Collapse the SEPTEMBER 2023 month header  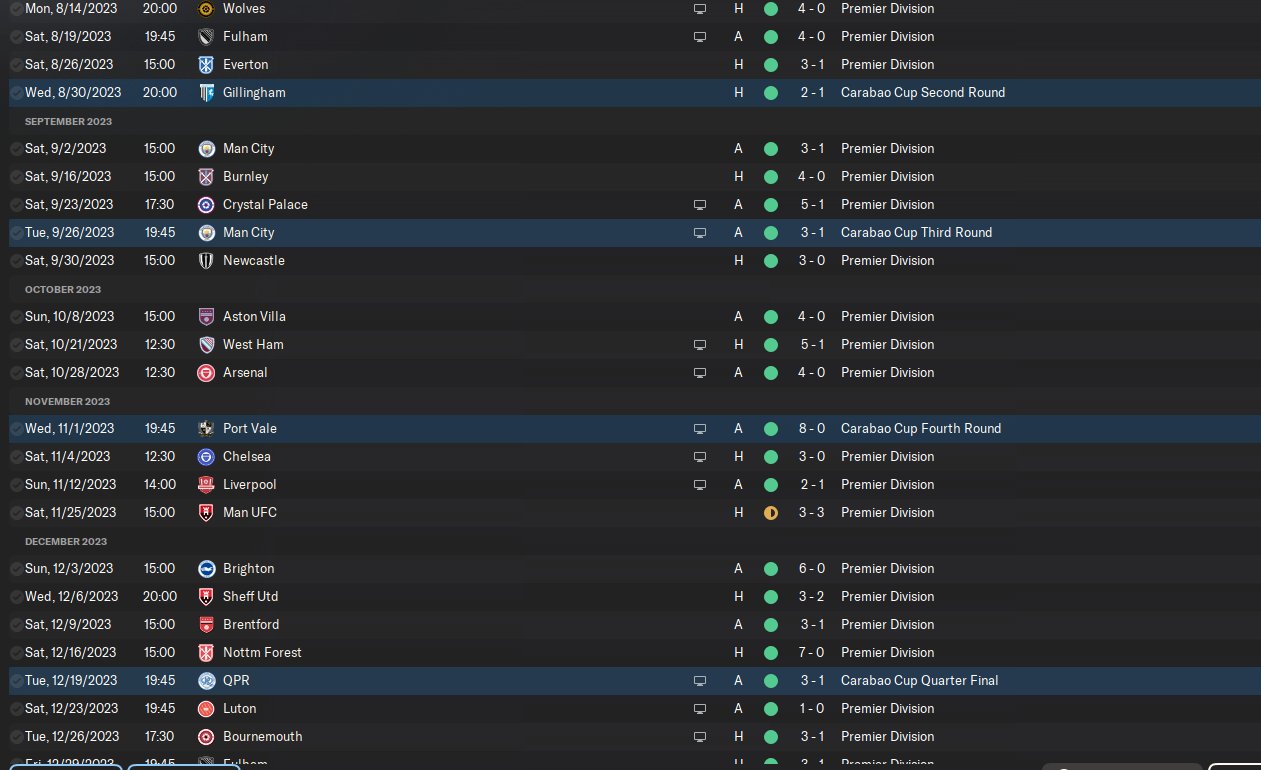click(68, 121)
